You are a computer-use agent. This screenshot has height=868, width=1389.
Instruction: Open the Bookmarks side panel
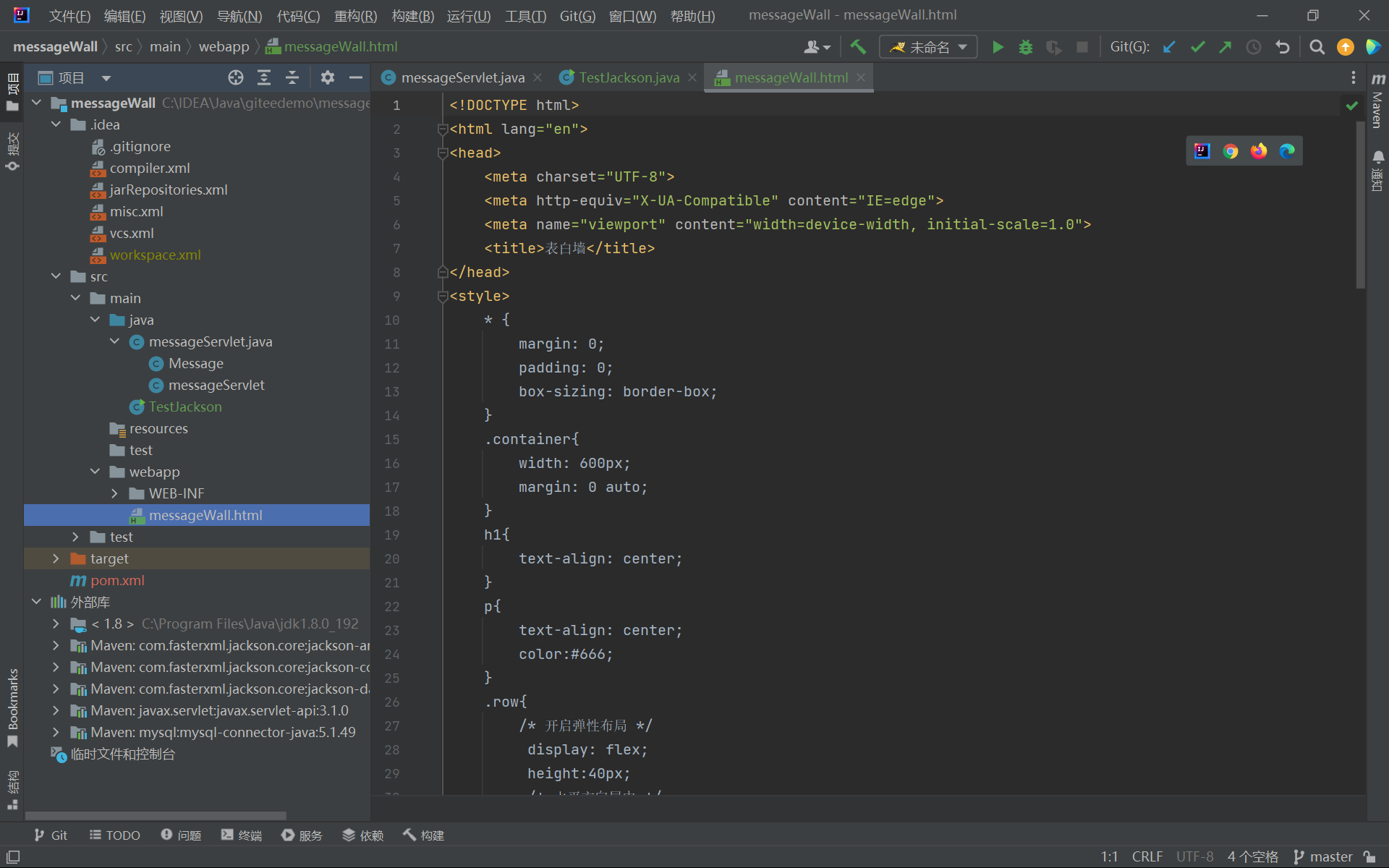pyautogui.click(x=12, y=707)
